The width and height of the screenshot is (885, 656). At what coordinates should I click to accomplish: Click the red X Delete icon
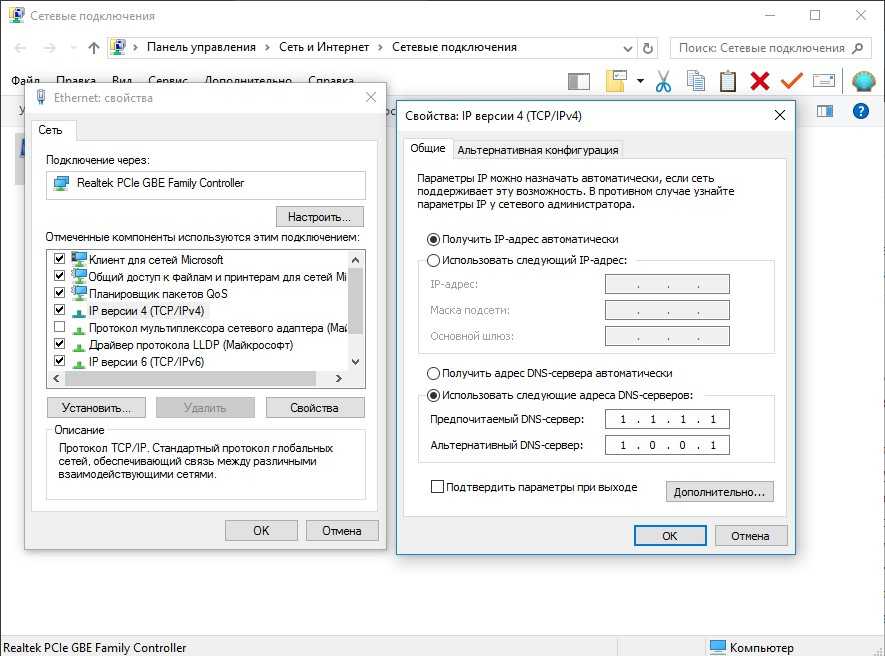(760, 81)
